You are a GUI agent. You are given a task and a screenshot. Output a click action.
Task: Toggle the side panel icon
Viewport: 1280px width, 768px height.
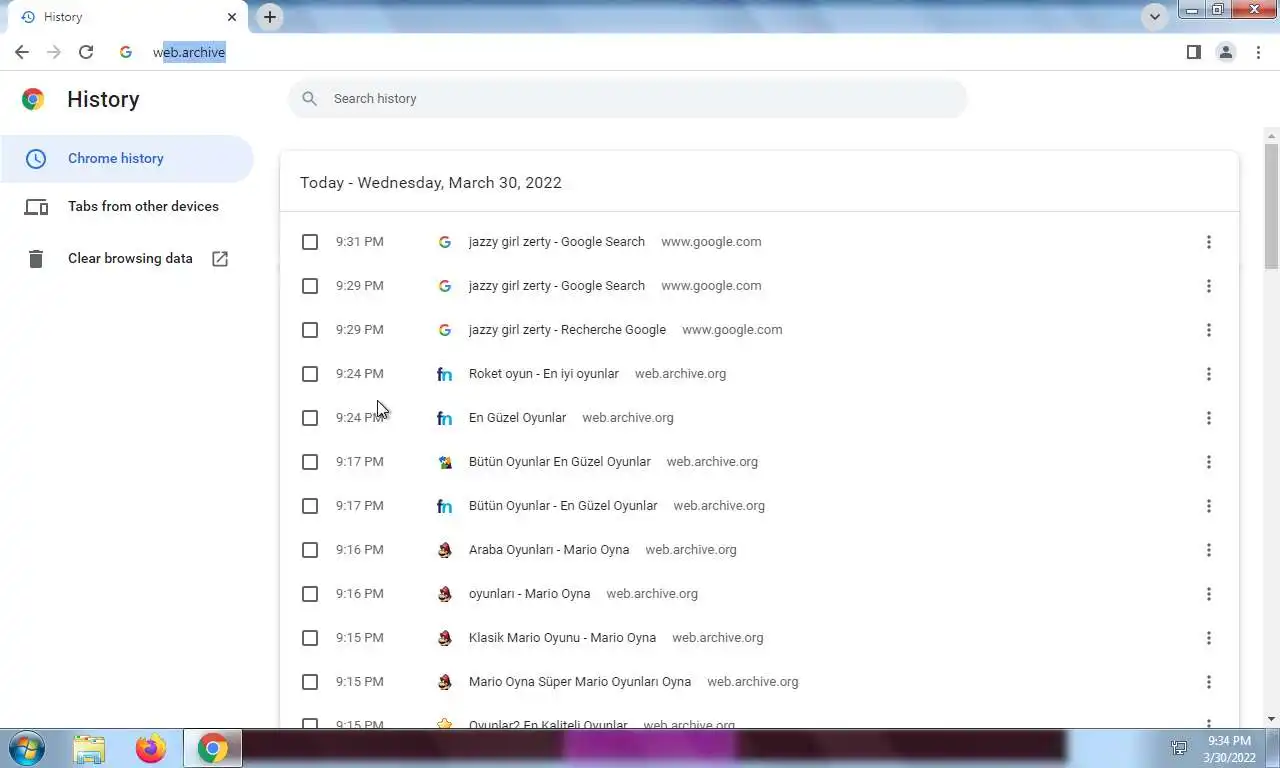pyautogui.click(x=1193, y=52)
